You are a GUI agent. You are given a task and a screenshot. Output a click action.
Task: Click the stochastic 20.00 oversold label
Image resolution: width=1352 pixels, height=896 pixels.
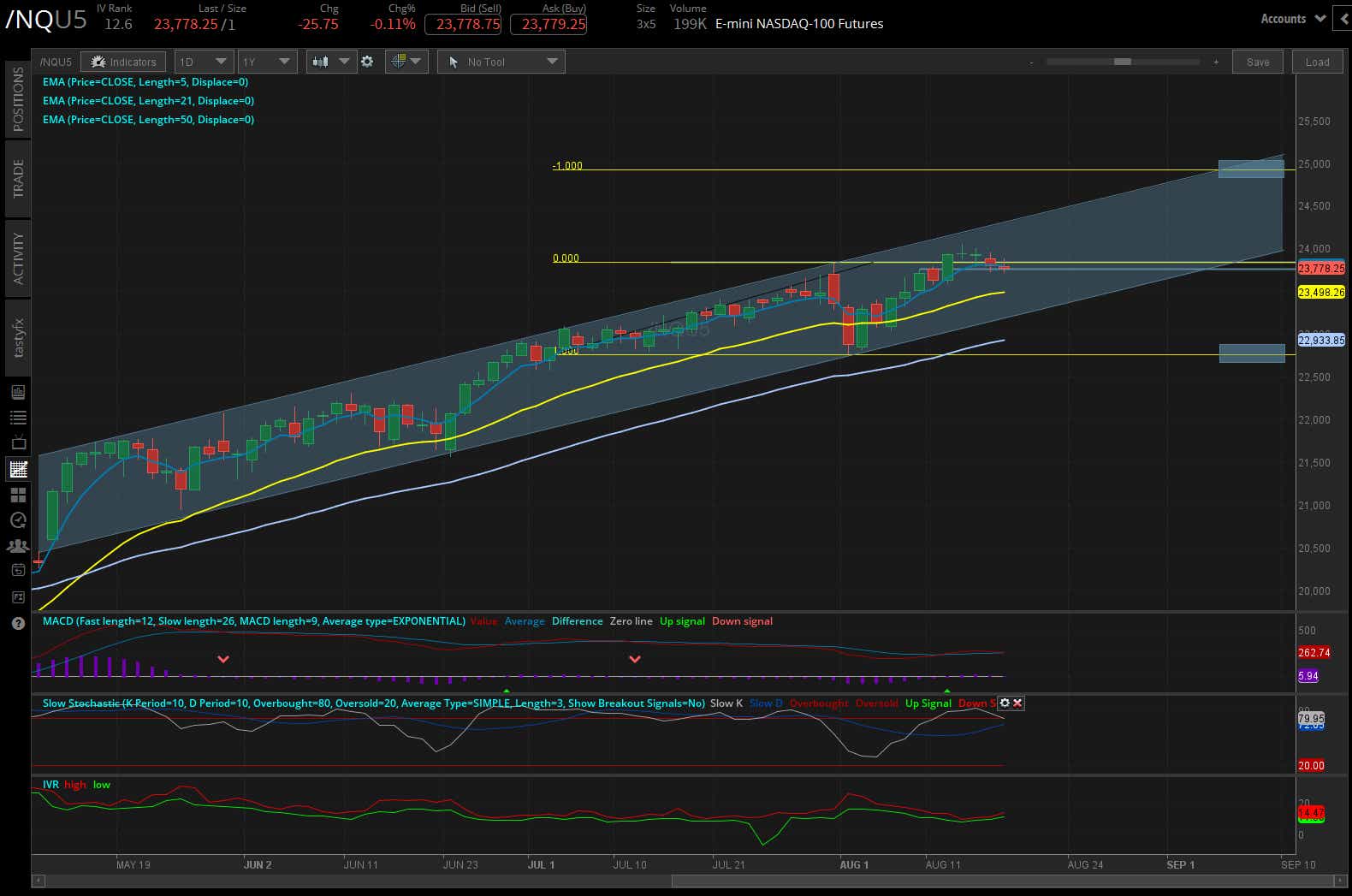coord(1311,766)
